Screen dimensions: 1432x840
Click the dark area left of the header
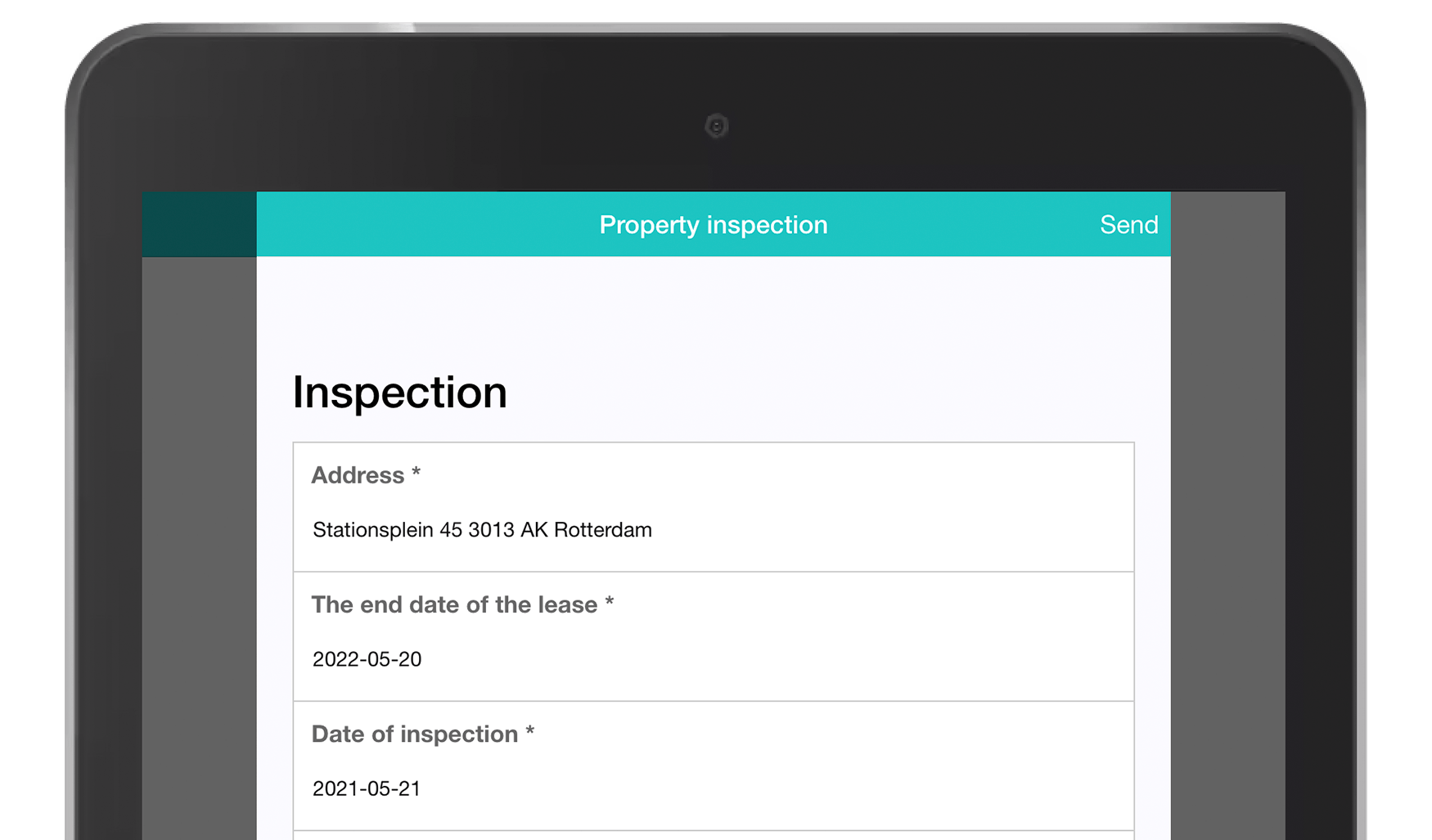[198, 224]
